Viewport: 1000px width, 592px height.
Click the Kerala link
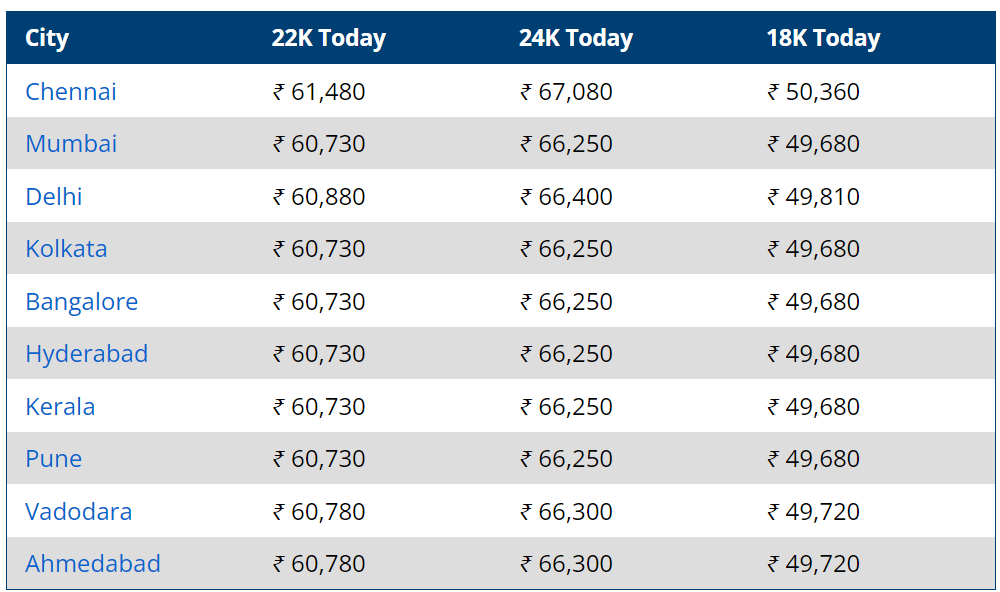(x=60, y=407)
